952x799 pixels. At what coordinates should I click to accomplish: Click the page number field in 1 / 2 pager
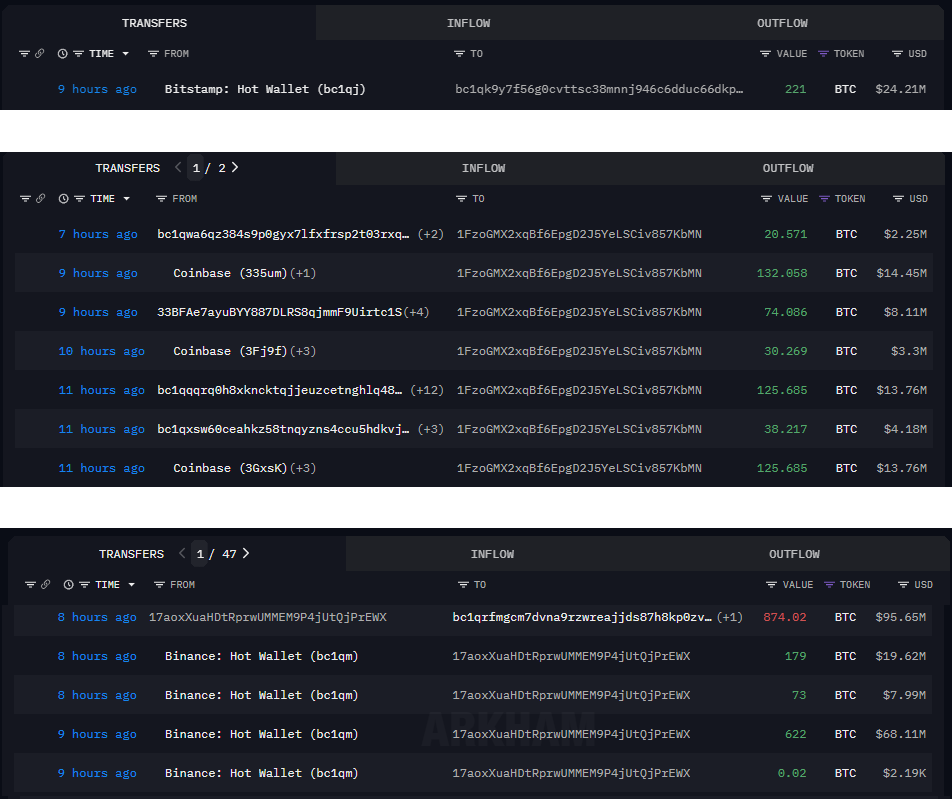tap(196, 168)
